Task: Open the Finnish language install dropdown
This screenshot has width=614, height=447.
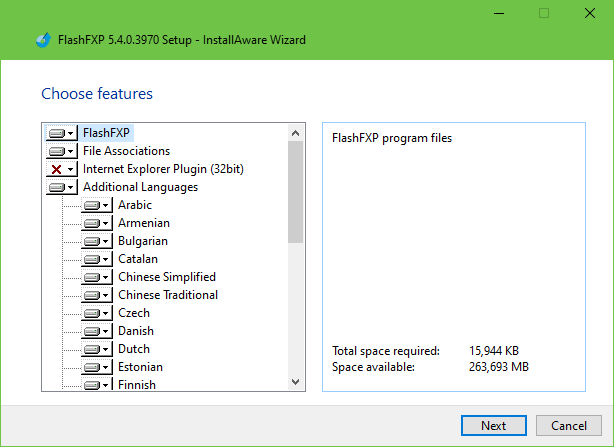Action: tap(97, 384)
